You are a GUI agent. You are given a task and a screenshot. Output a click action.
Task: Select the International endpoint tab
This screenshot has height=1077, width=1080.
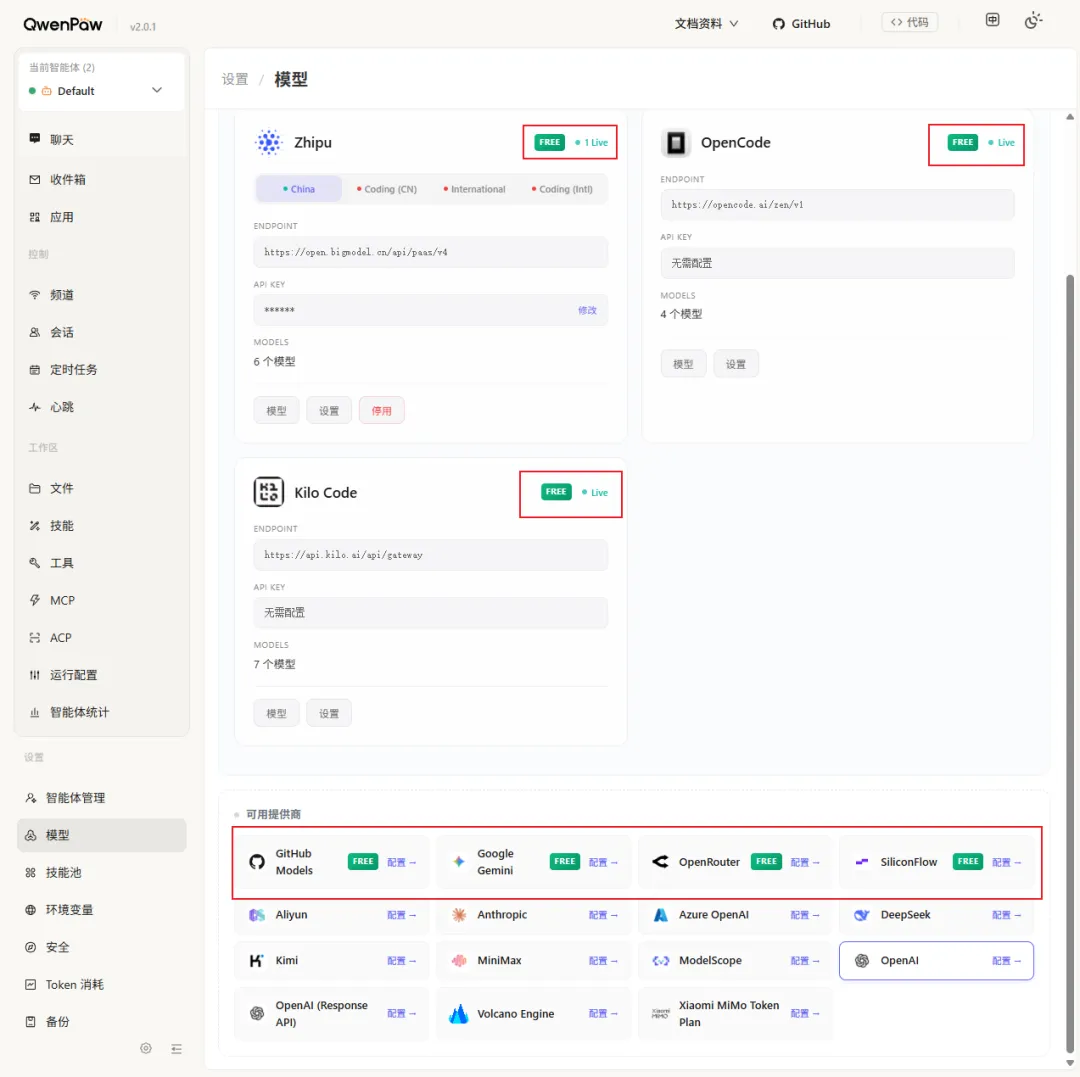[475, 189]
